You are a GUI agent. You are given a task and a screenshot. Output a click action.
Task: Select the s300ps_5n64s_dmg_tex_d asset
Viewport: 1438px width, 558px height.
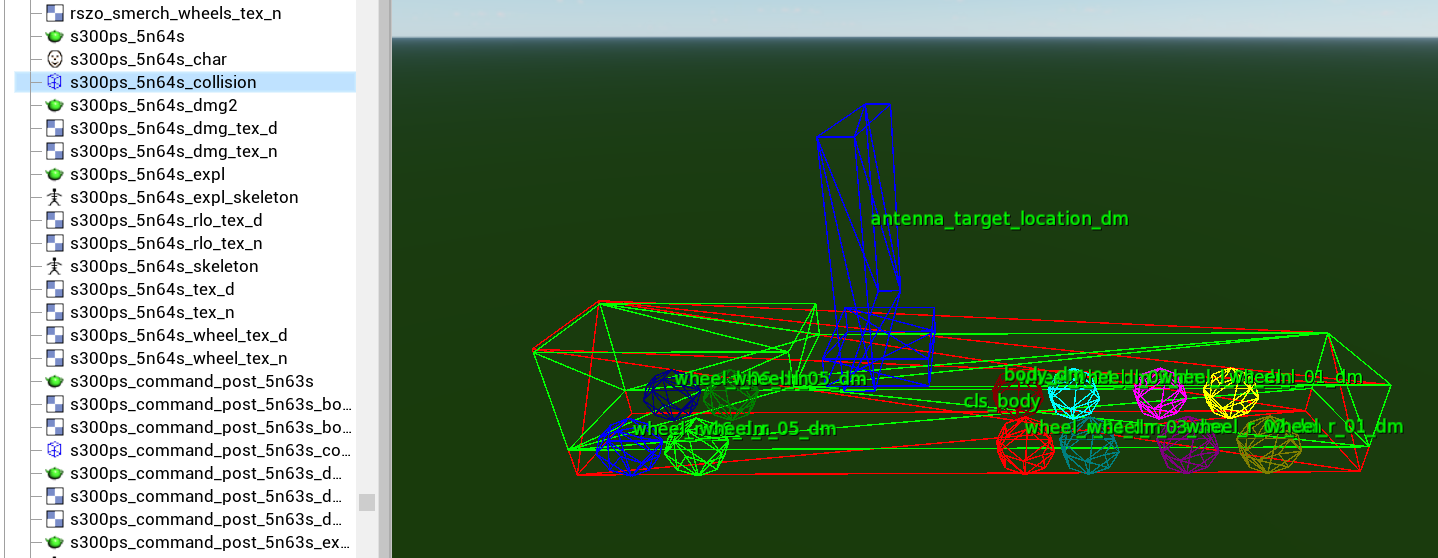tap(173, 128)
